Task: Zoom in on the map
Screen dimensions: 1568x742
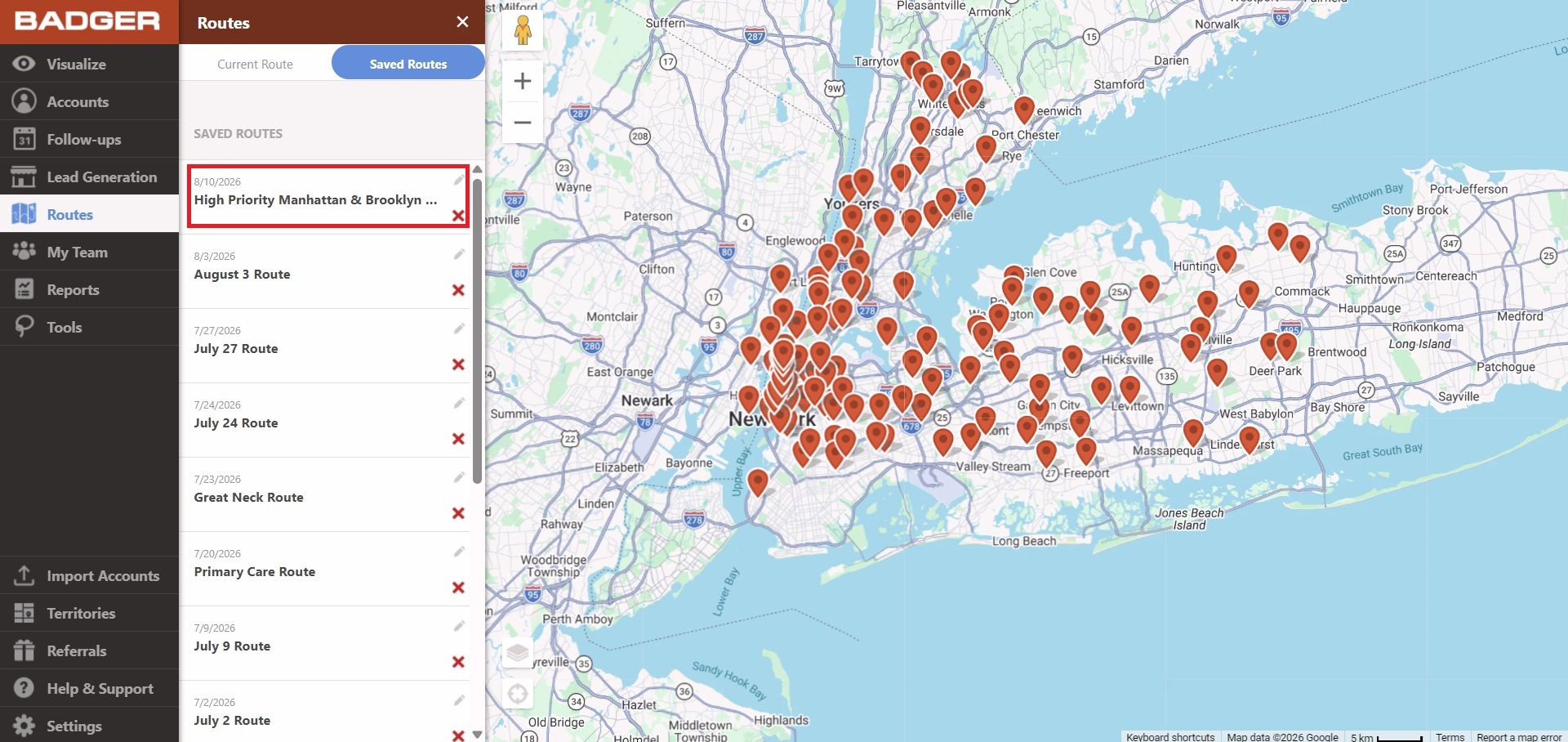Action: tap(523, 81)
